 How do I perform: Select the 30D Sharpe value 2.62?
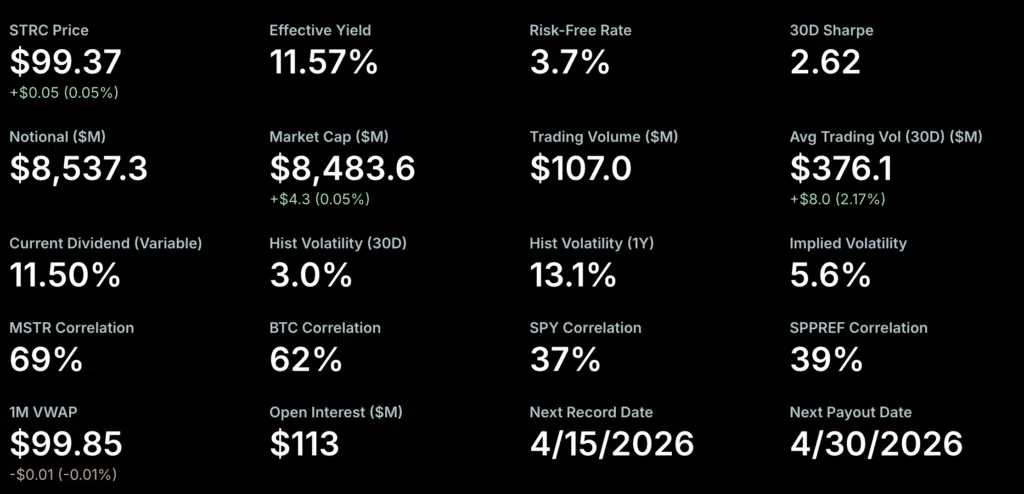tap(825, 62)
